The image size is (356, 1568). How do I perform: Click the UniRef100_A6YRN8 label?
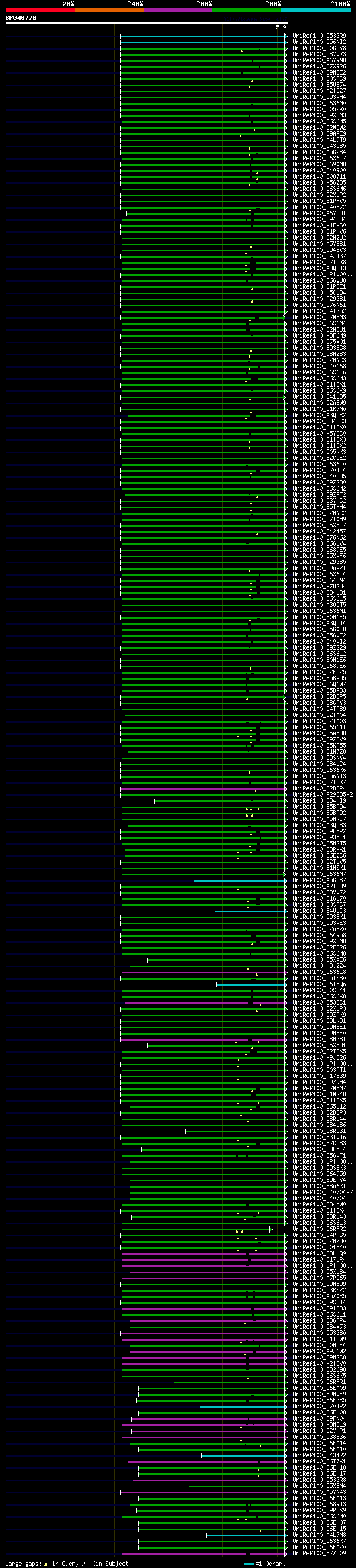(x=319, y=60)
